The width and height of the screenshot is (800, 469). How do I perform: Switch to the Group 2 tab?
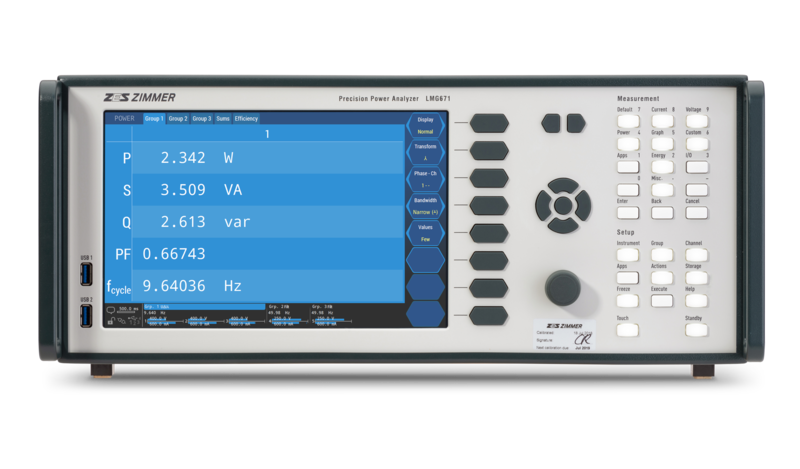[x=178, y=119]
